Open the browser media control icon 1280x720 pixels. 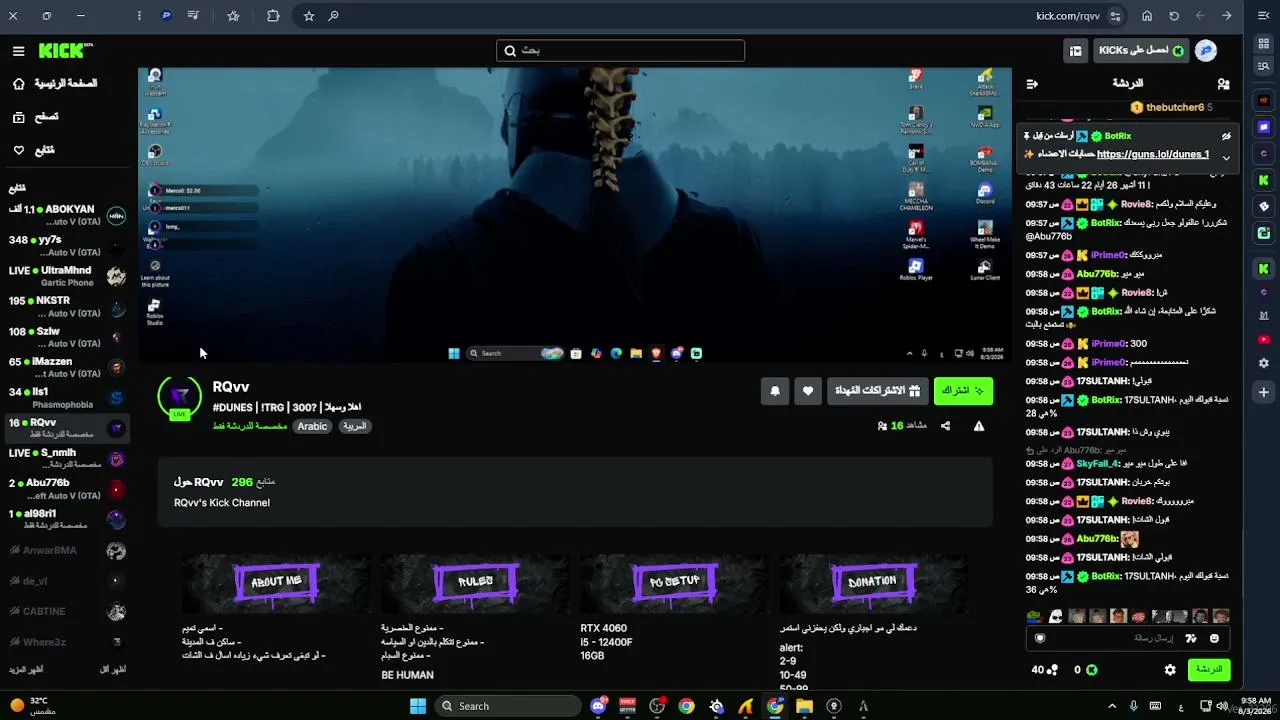coord(192,16)
